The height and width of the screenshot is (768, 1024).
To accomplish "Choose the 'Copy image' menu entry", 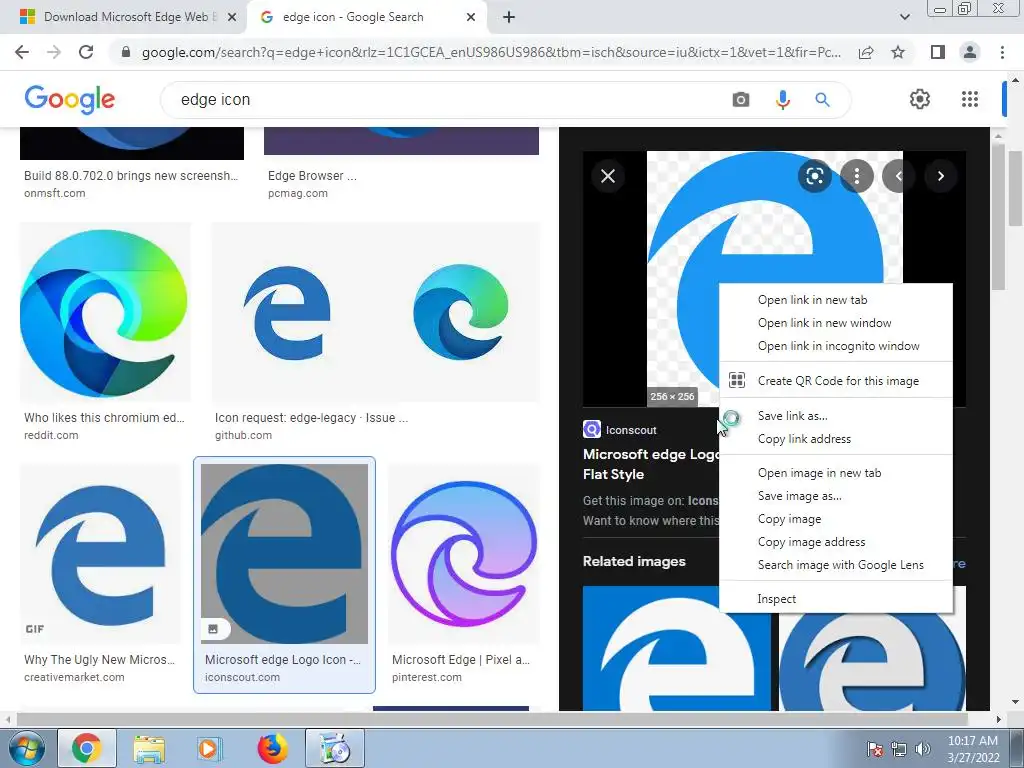I will (836, 519).
